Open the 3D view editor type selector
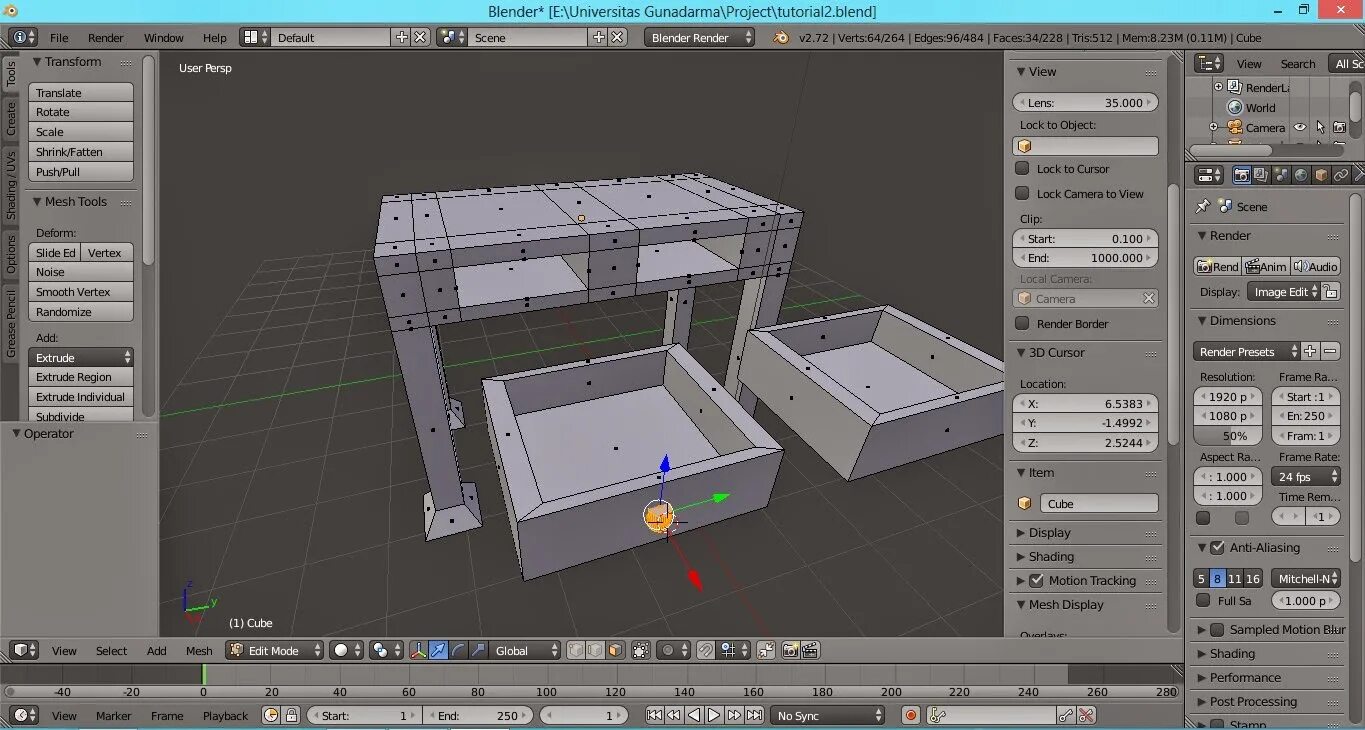The image size is (1365, 730). point(24,650)
